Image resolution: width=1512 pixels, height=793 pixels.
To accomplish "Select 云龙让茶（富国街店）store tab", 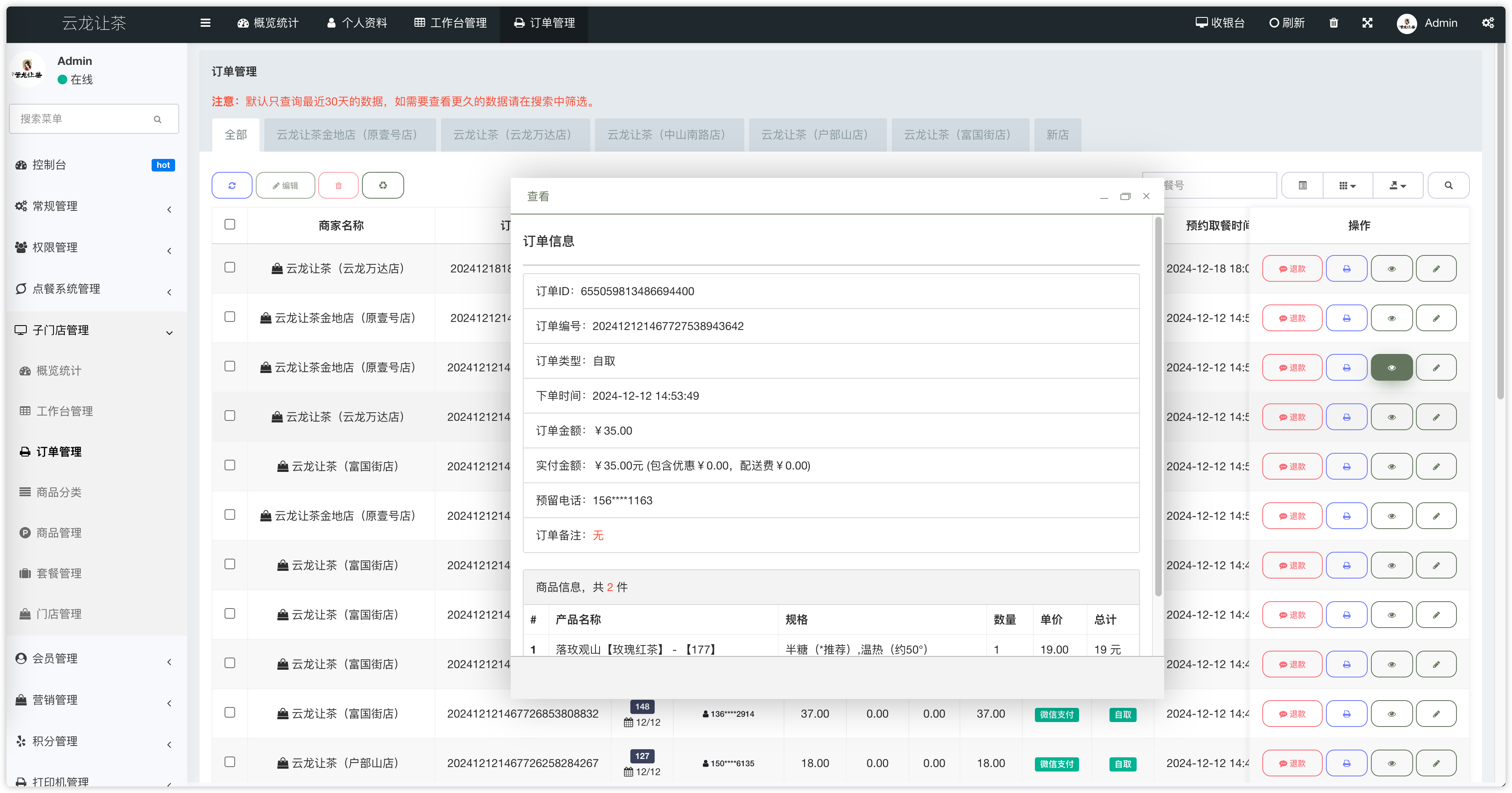I will coord(960,135).
